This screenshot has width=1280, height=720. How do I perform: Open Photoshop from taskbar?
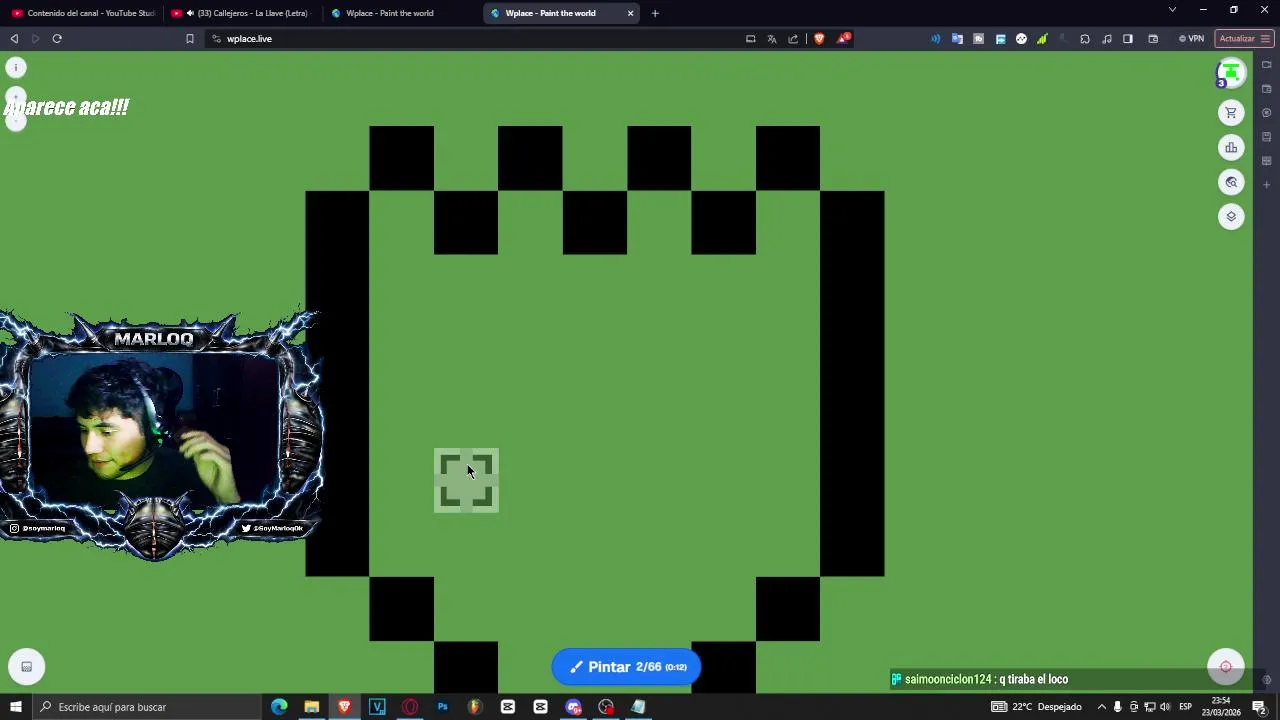[x=442, y=707]
